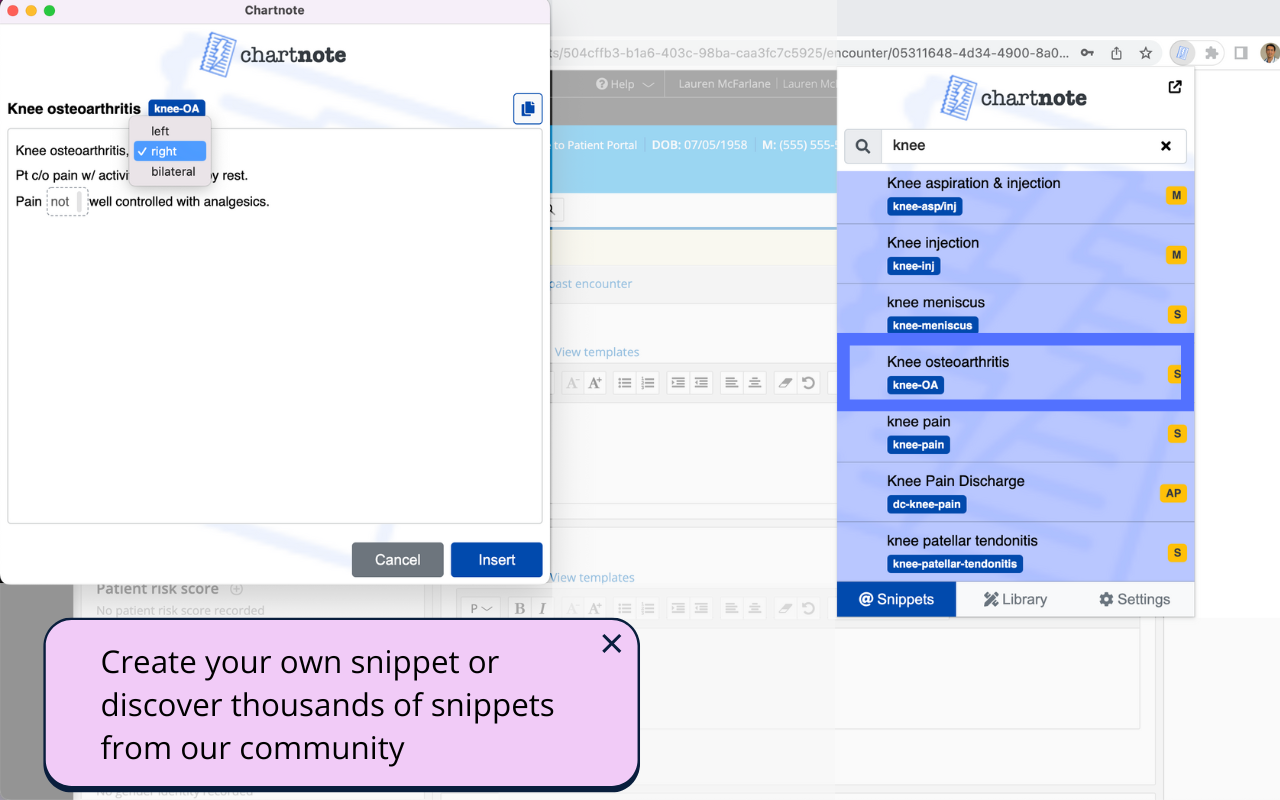The height and width of the screenshot is (800, 1280).
Task: Click the 'past encounter' link
Action: 591,284
